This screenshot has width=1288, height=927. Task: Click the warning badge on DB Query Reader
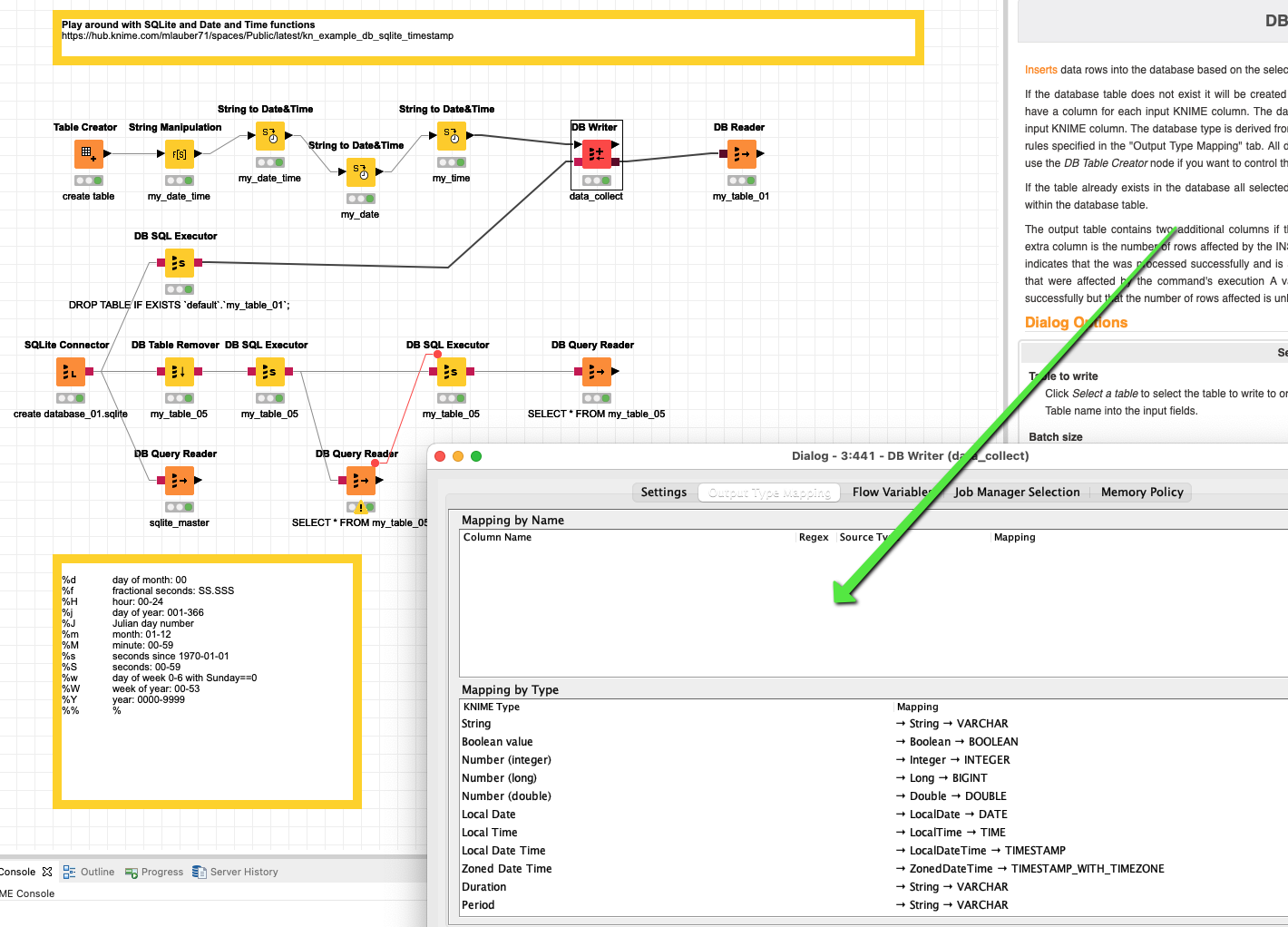tap(360, 508)
